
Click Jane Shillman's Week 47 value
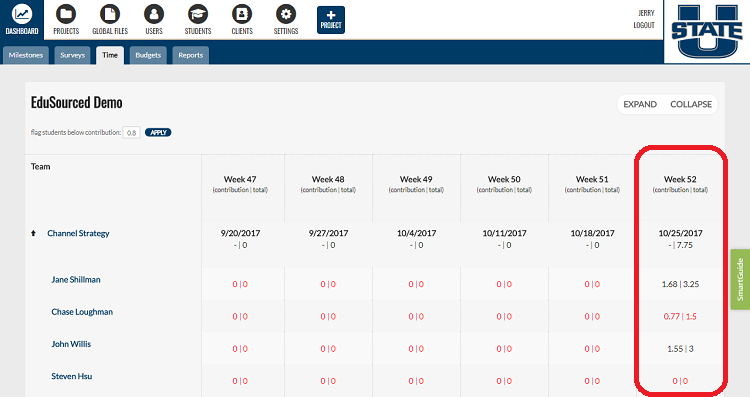(240, 284)
